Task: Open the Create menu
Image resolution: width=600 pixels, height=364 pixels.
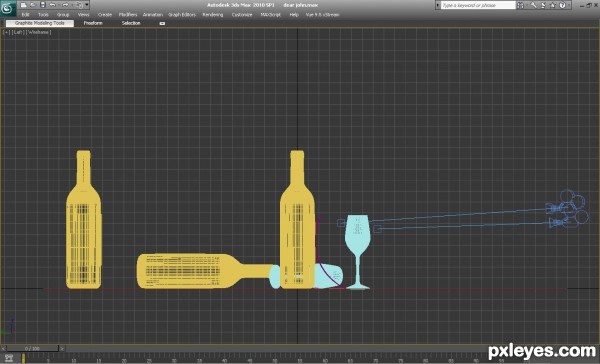Action: point(104,15)
